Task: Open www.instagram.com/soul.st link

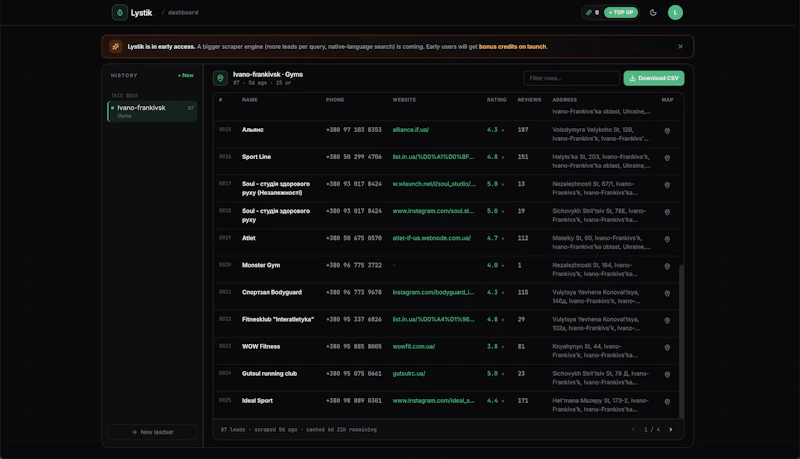Action: [x=433, y=211]
